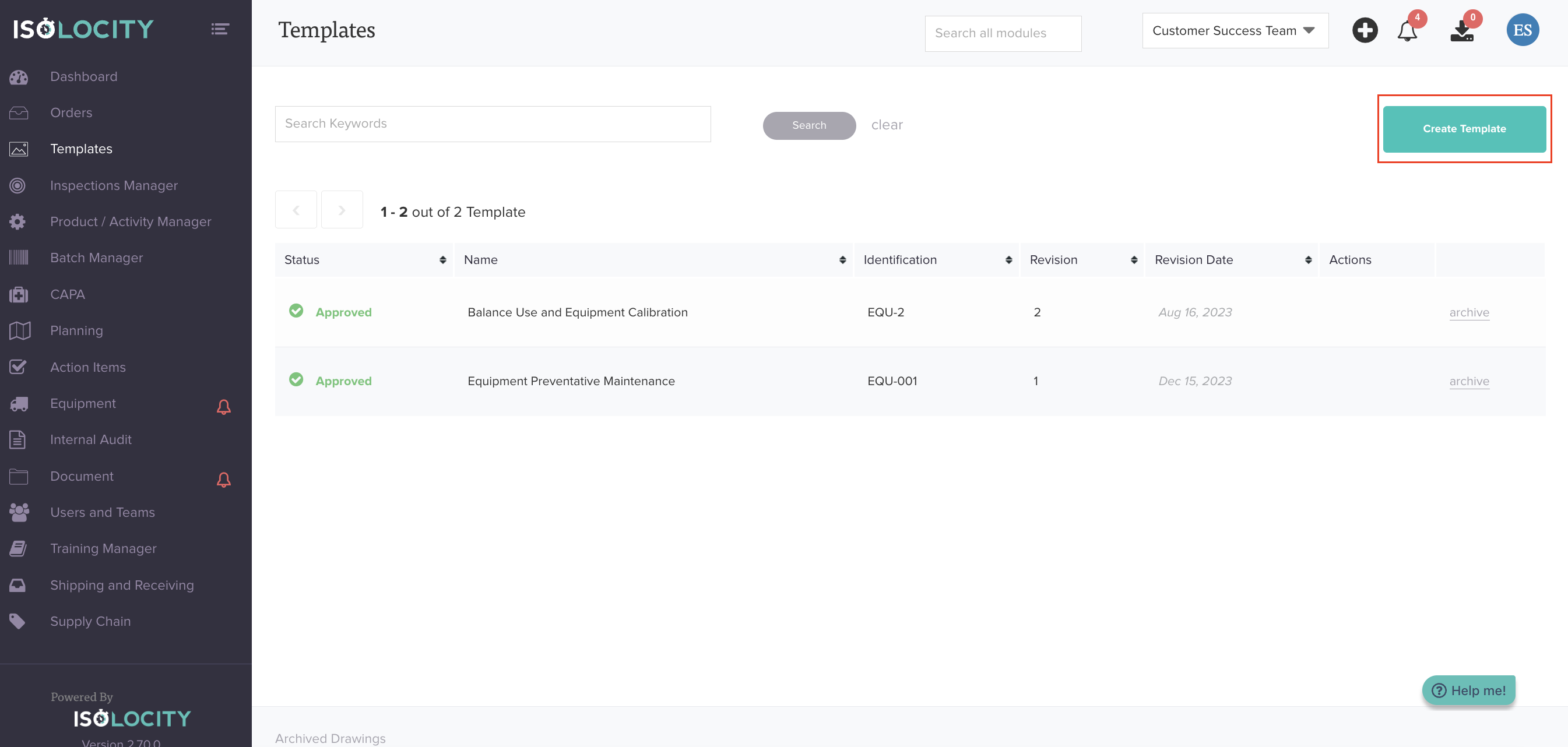Click the clear search link
The image size is (1568, 747).
[886, 125]
